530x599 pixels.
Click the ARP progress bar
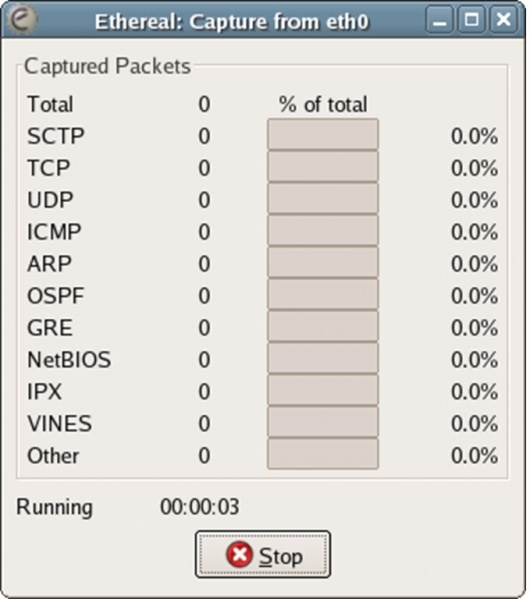pyautogui.click(x=323, y=262)
